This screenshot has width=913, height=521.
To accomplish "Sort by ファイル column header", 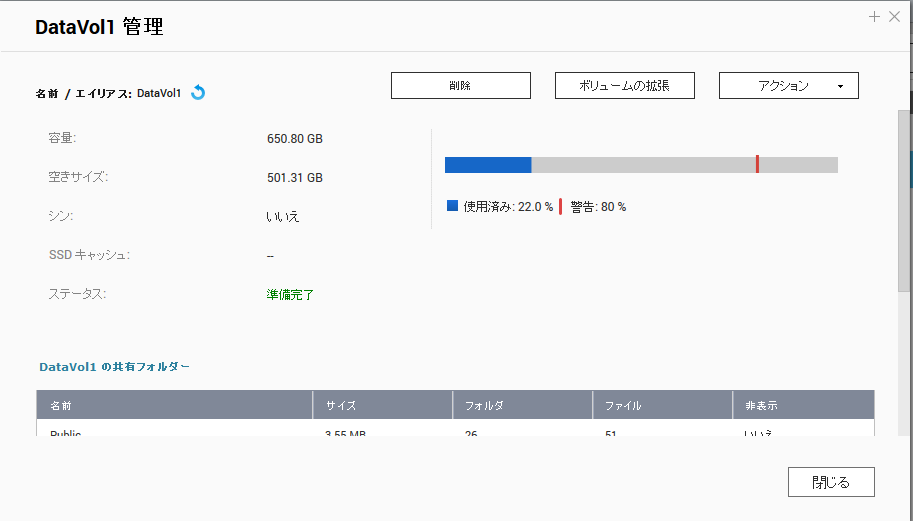I will (x=662, y=405).
